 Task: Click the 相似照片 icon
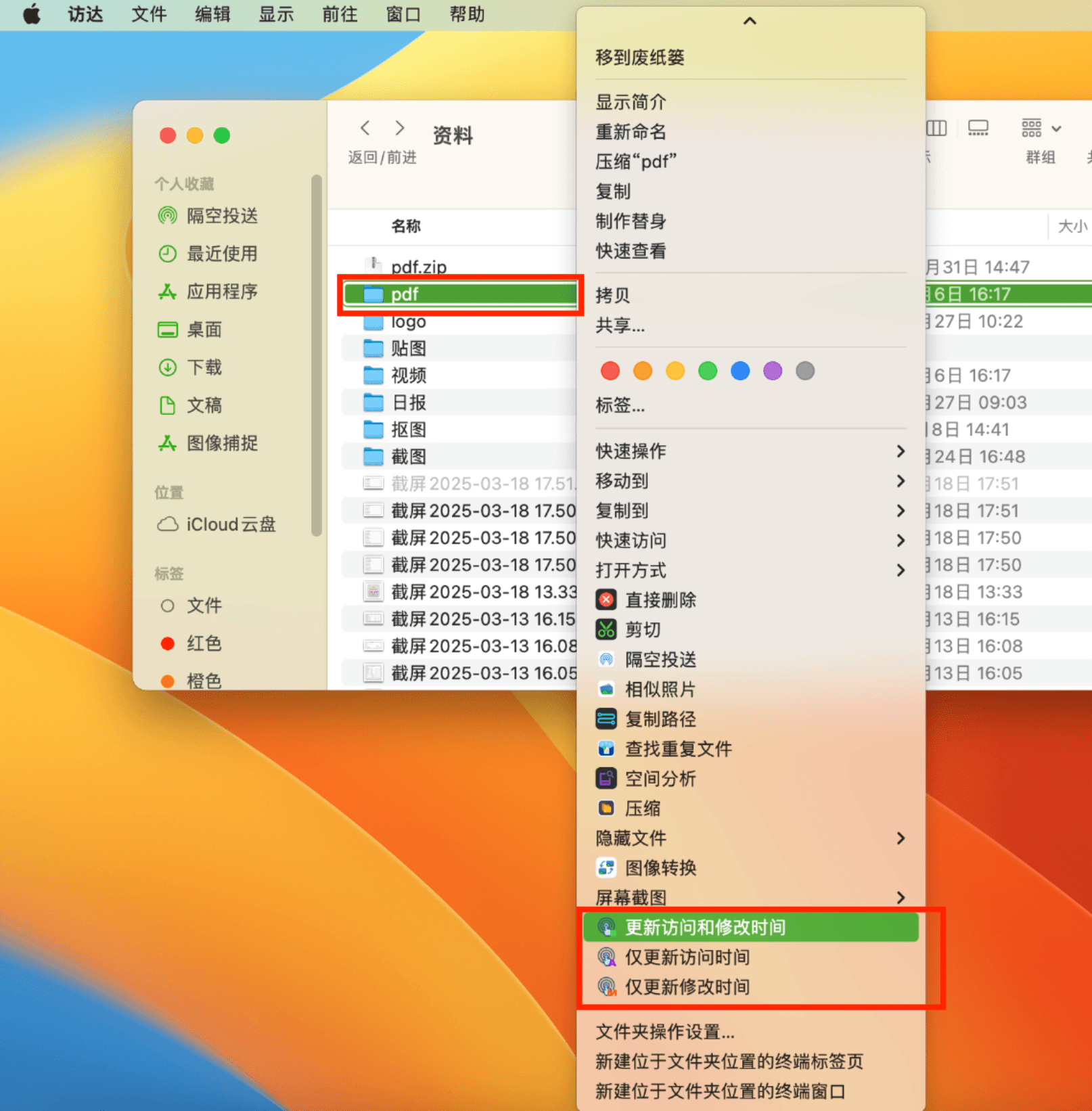pos(606,689)
